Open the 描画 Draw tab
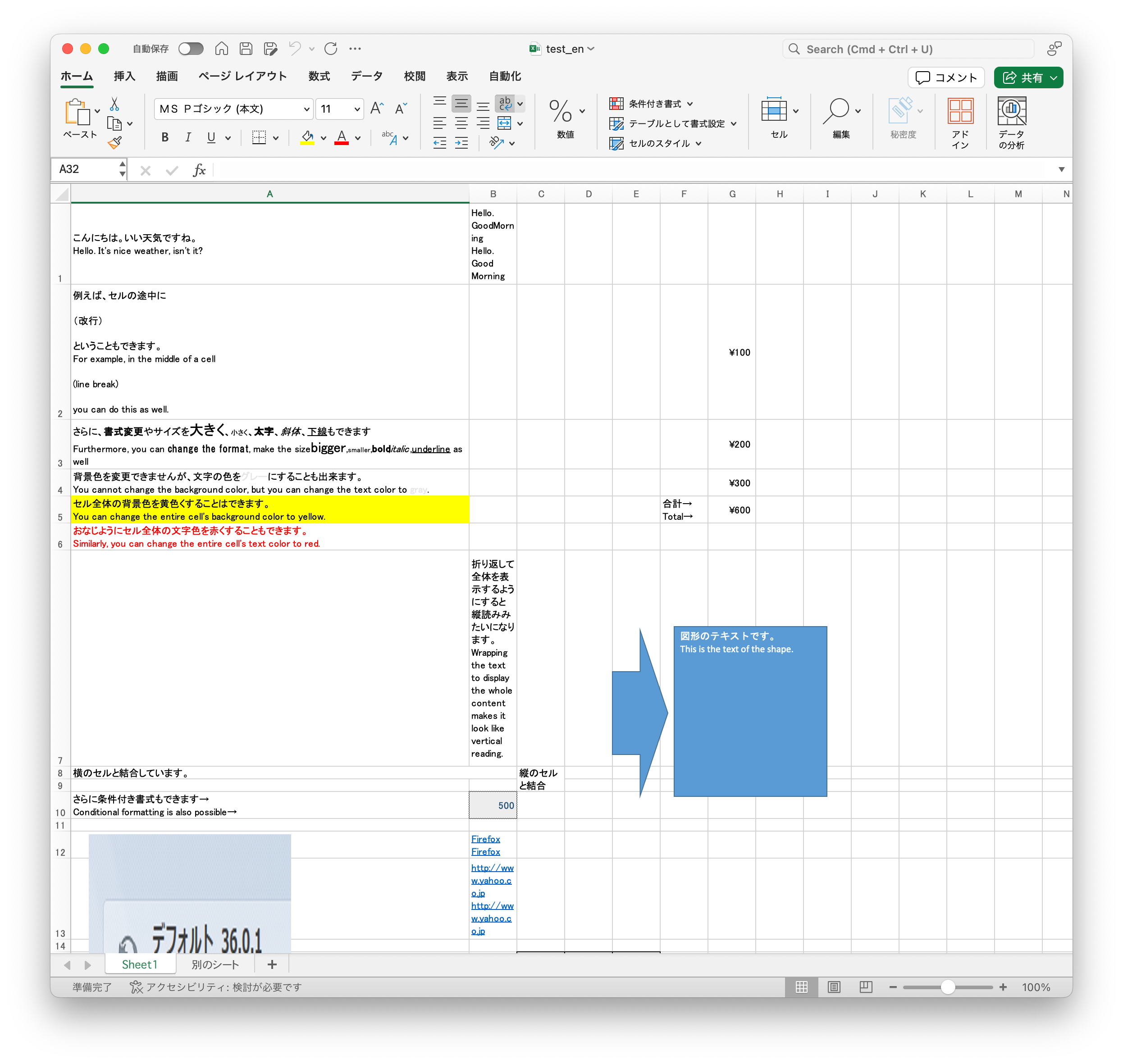1123x1064 pixels. [167, 77]
